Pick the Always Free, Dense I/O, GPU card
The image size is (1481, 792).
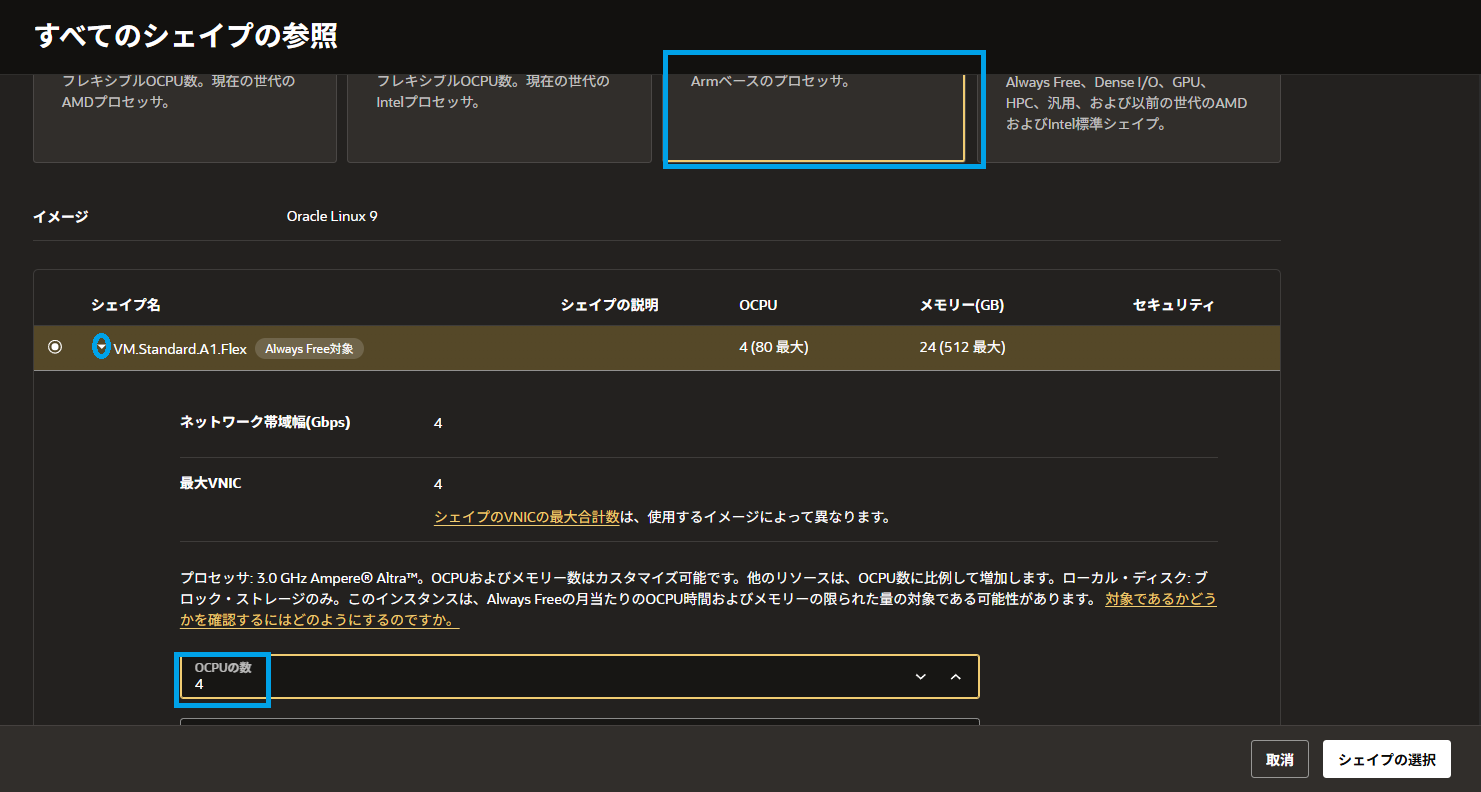[x=1130, y=115]
